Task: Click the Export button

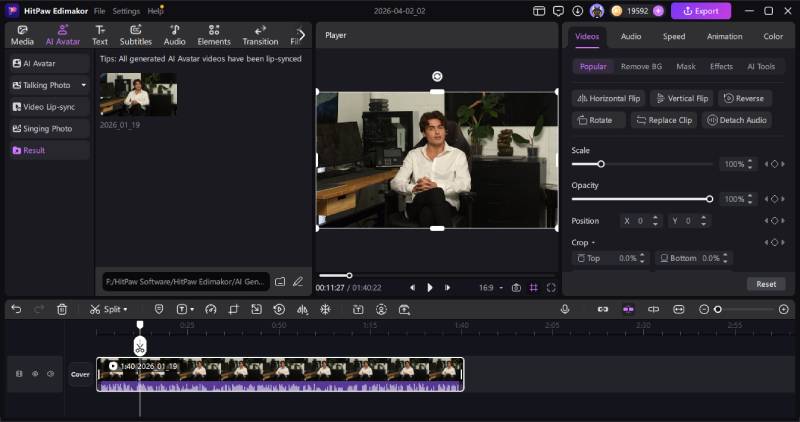Action: (x=701, y=11)
